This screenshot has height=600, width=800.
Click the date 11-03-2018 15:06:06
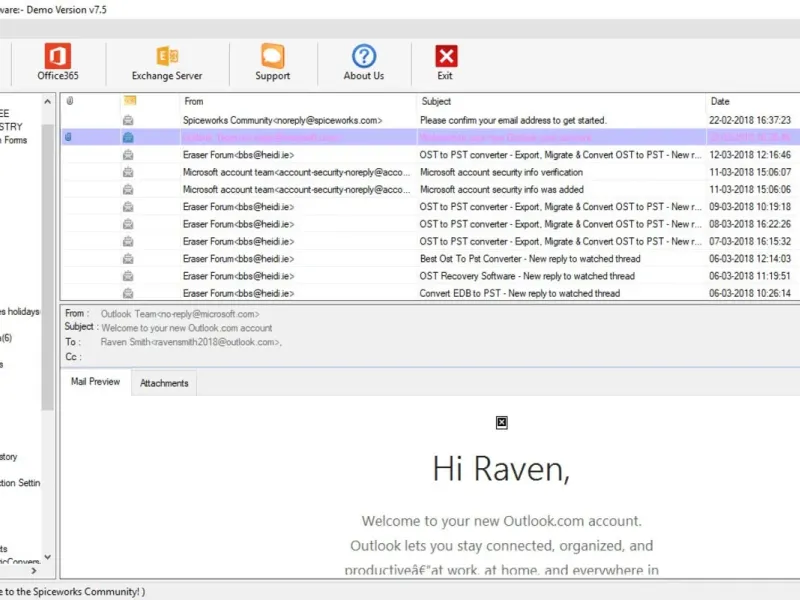(x=749, y=189)
